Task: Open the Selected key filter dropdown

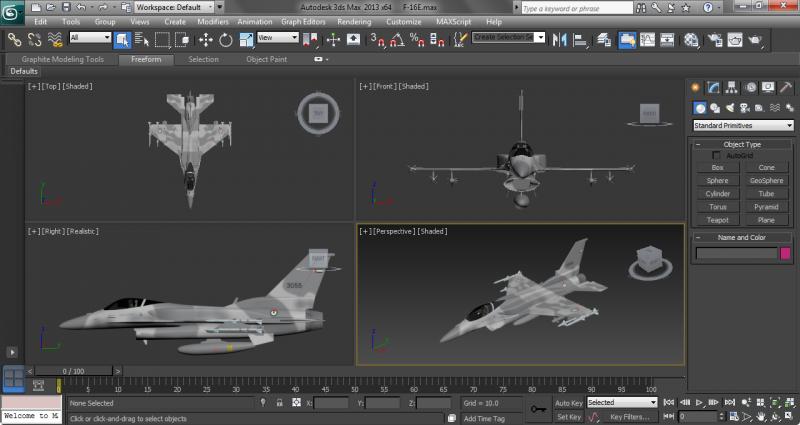Action: coord(622,403)
